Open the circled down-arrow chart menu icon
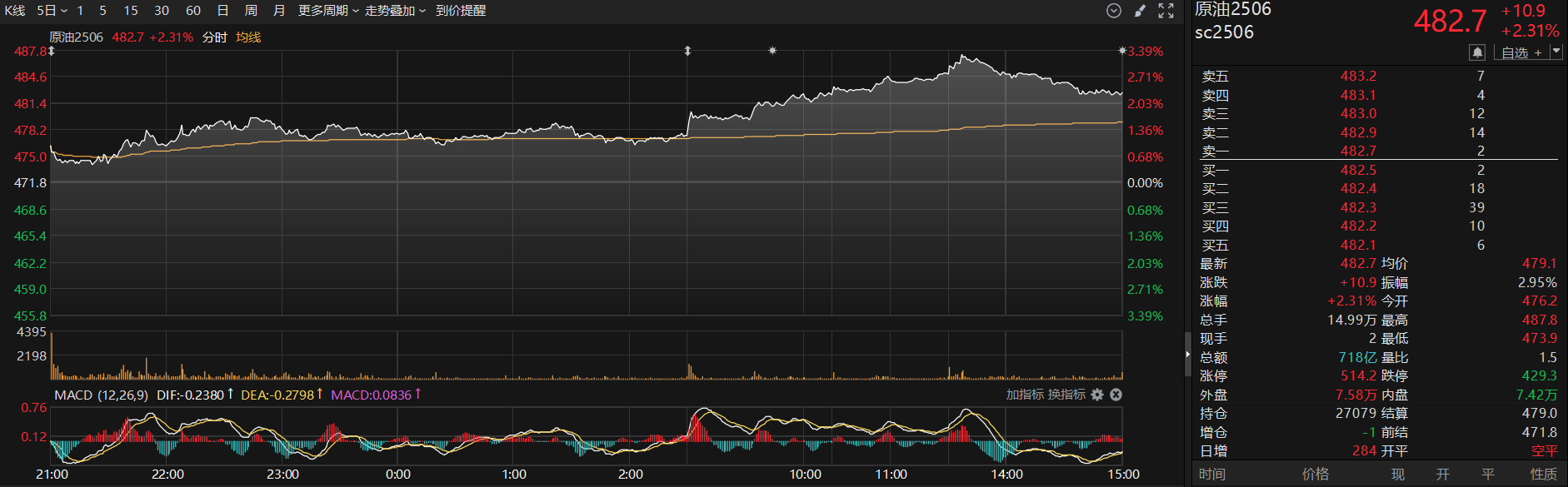Screen dimensions: 1568x487 tap(1114, 11)
